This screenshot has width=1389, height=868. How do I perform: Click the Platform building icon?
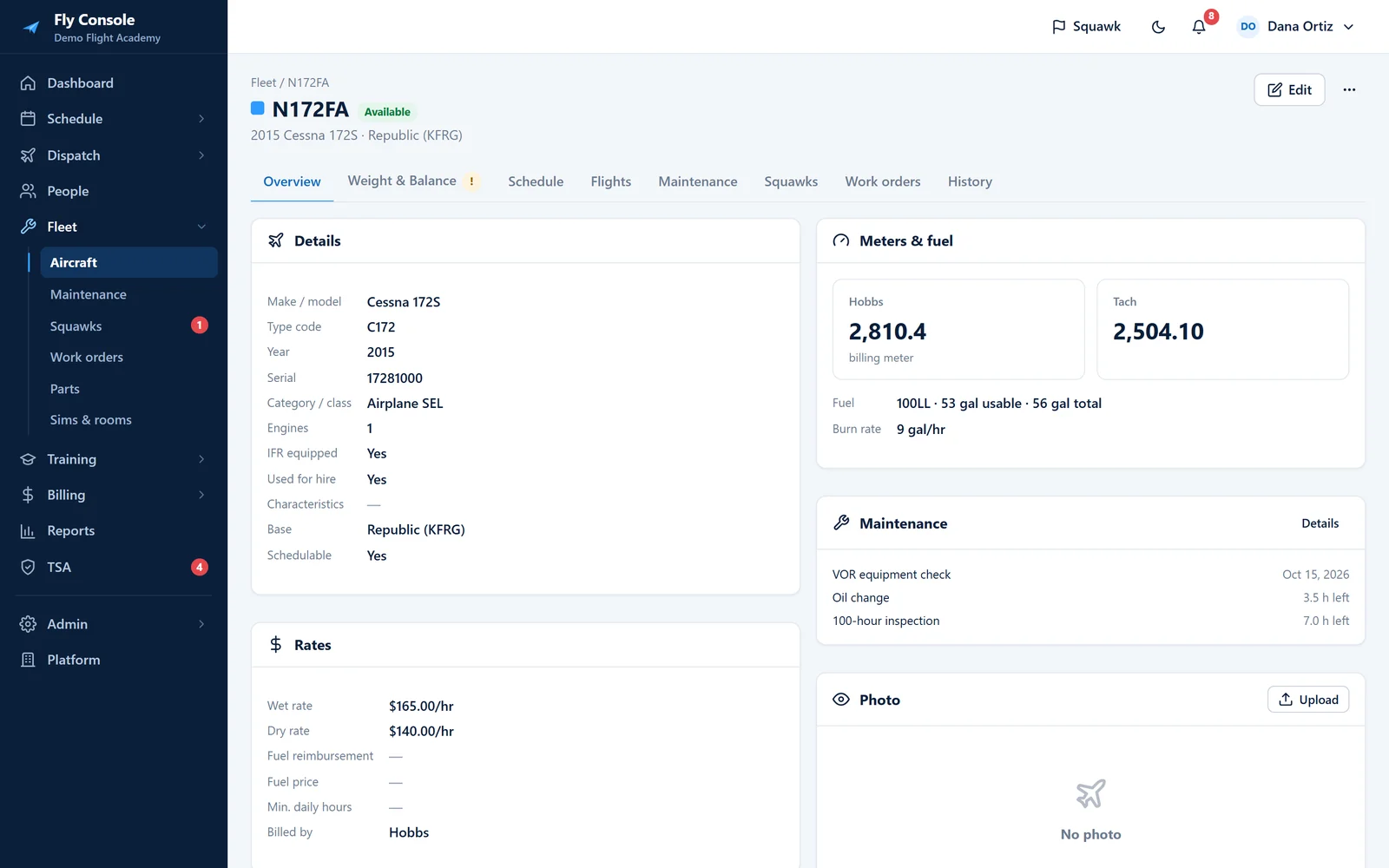pos(28,660)
